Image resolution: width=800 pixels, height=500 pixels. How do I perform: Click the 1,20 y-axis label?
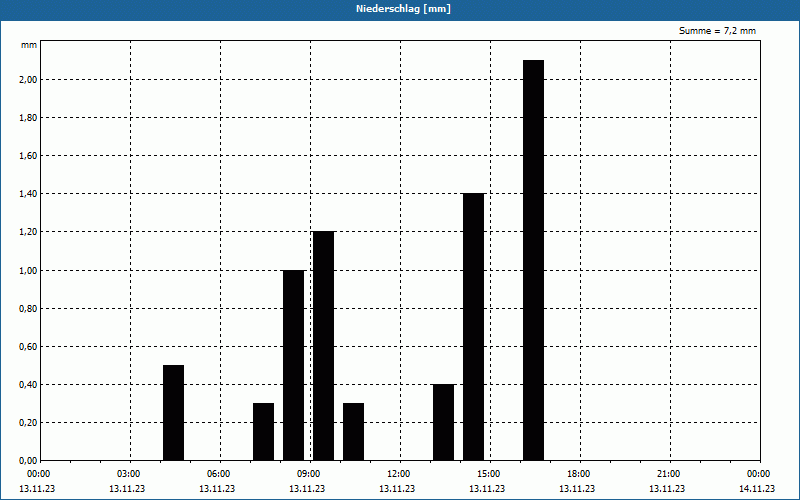[29, 232]
